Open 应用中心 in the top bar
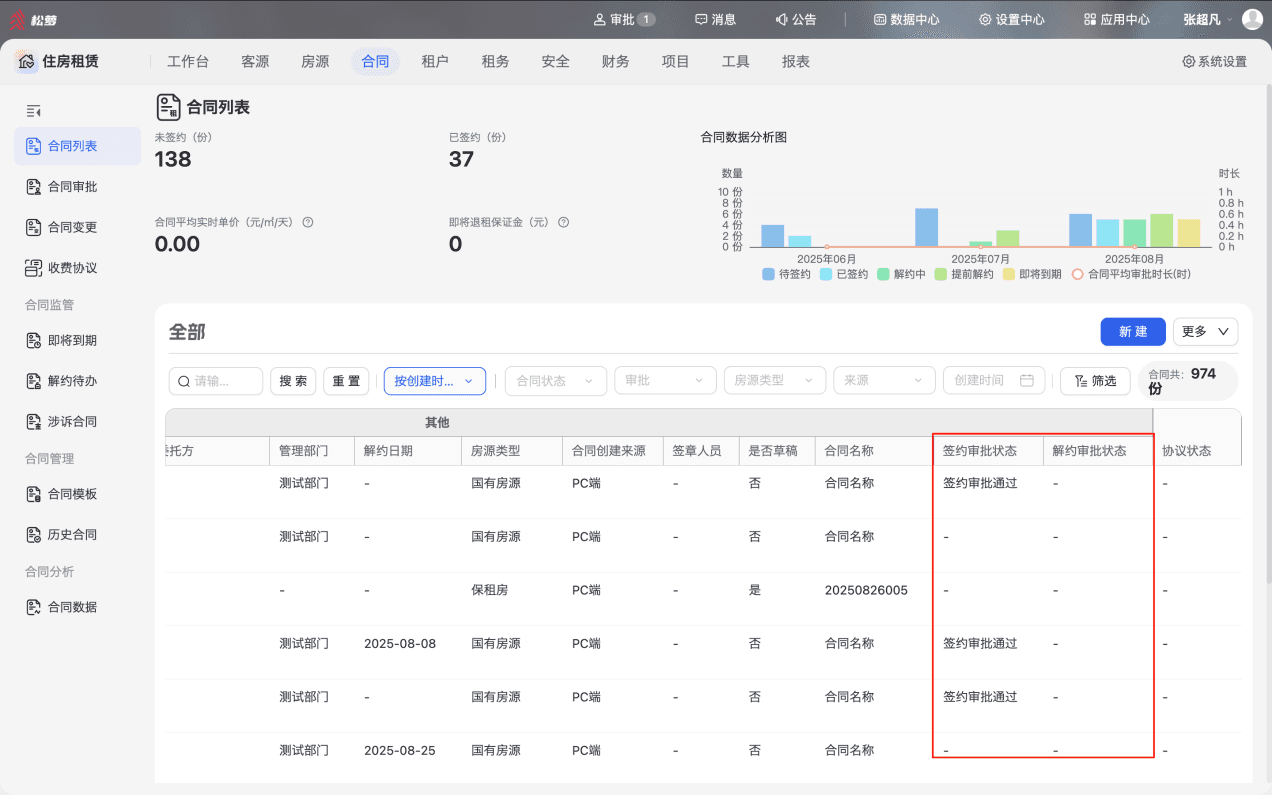Viewport: 1272px width, 795px height. pyautogui.click(x=1116, y=19)
